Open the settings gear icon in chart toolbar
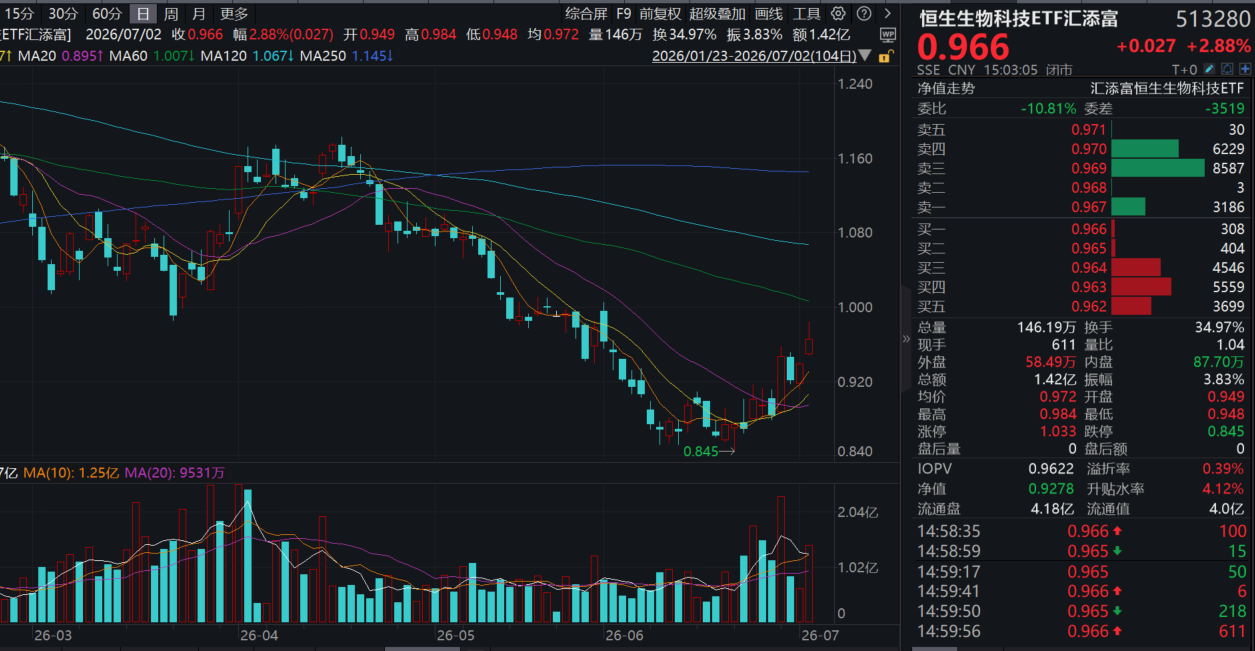This screenshot has width=1255, height=651. coord(838,14)
